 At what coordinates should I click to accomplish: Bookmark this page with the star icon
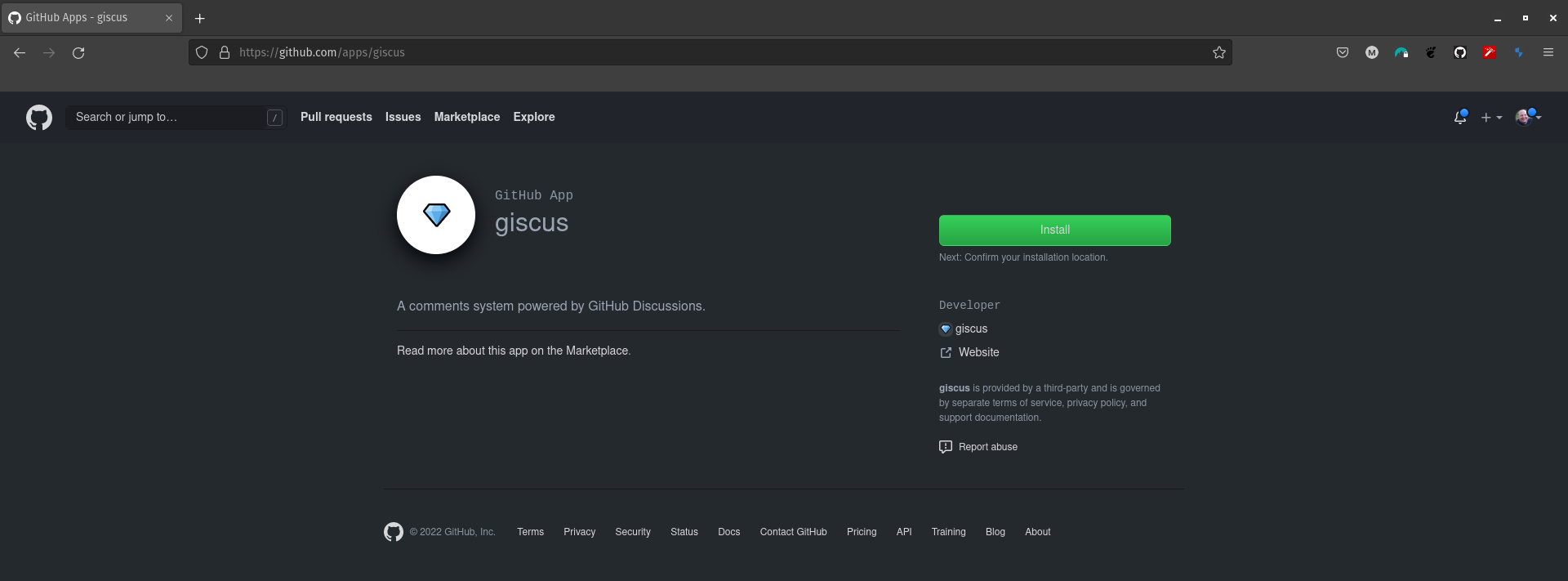pos(1219,52)
